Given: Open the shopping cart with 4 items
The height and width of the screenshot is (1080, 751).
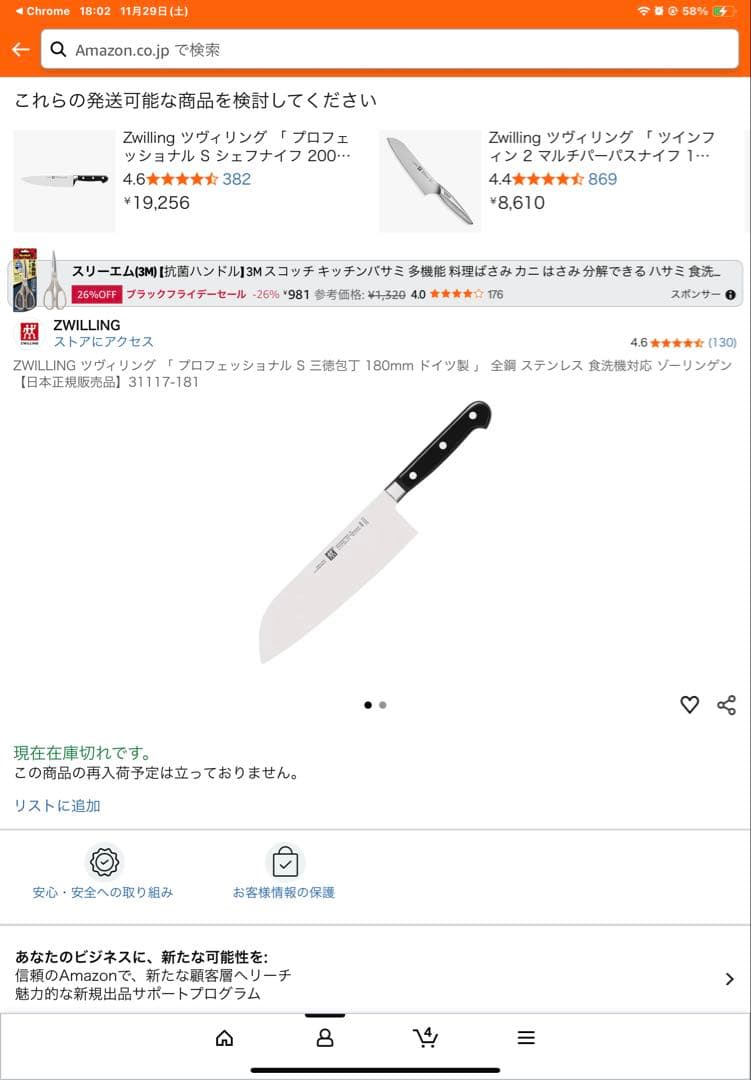Looking at the screenshot, I should click(x=425, y=1037).
